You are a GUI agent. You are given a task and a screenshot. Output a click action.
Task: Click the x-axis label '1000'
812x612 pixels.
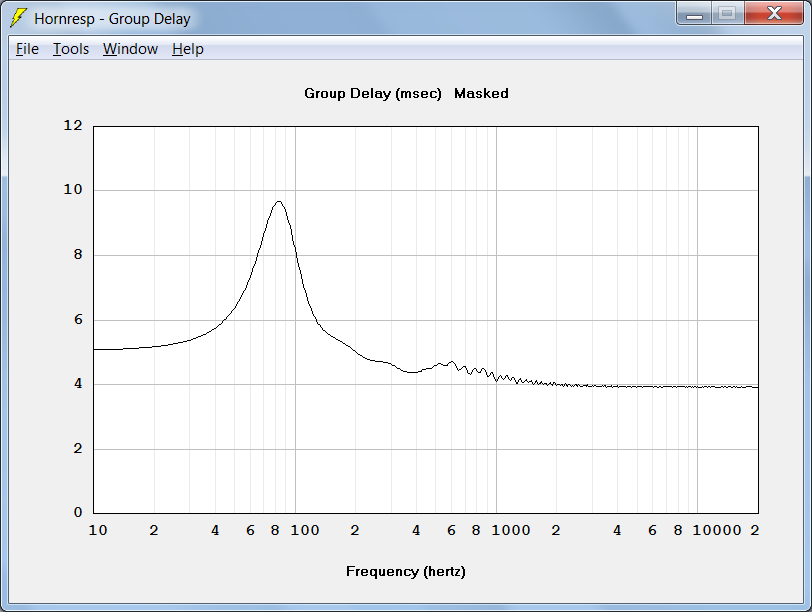511,530
